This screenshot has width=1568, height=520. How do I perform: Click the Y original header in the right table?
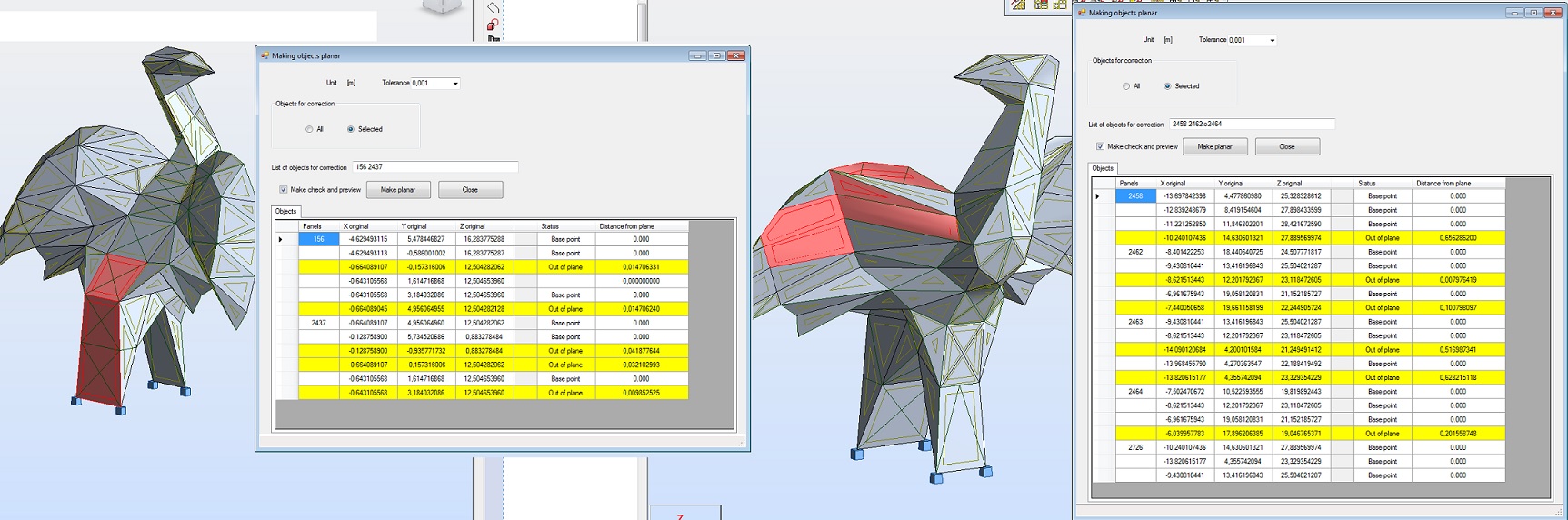pos(1243,184)
